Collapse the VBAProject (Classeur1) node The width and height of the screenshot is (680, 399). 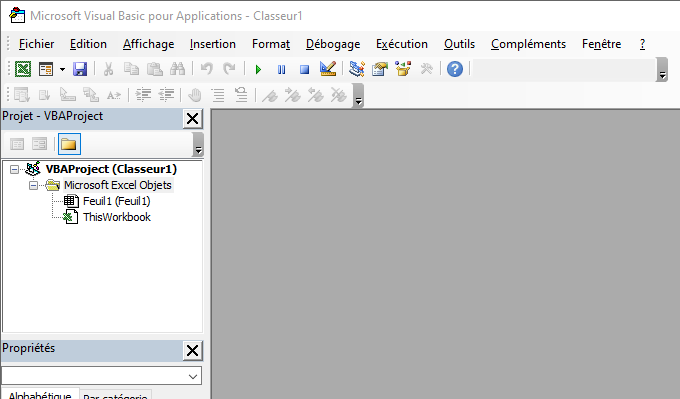click(14, 169)
